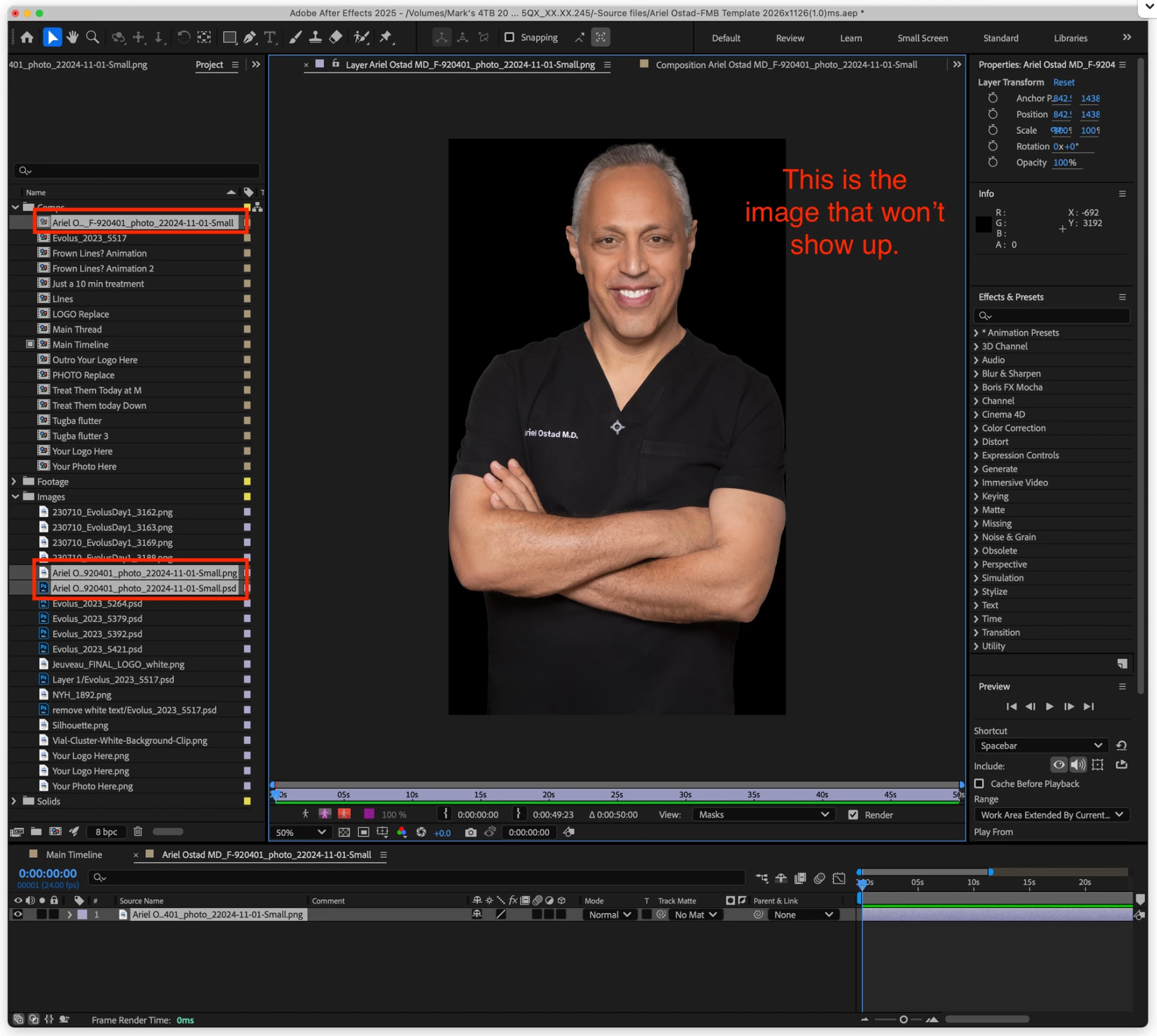1157x1036 pixels.
Task: Expand the Color Correction effects category
Action: 977,428
